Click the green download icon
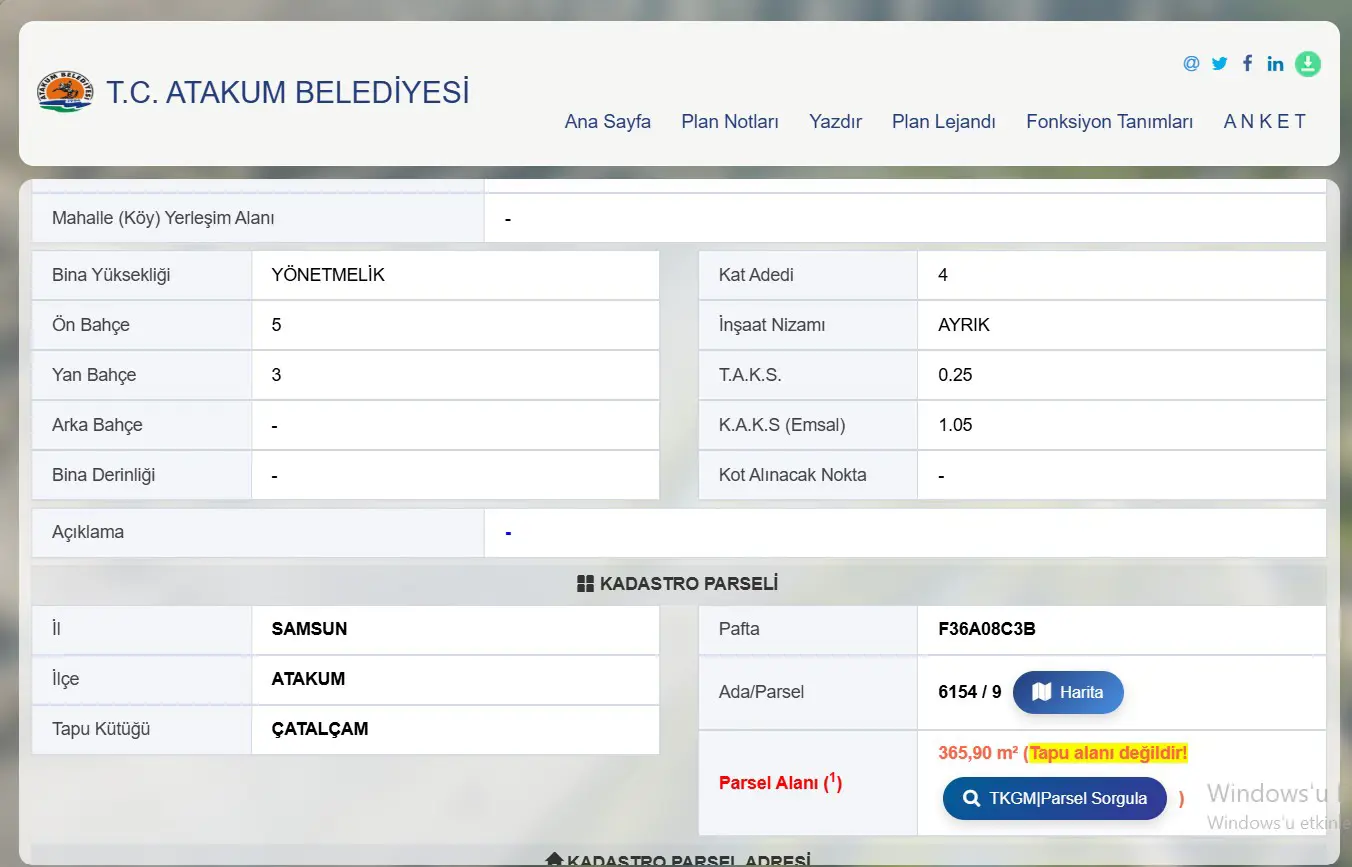Viewport: 1352px width, 867px height. coord(1308,64)
